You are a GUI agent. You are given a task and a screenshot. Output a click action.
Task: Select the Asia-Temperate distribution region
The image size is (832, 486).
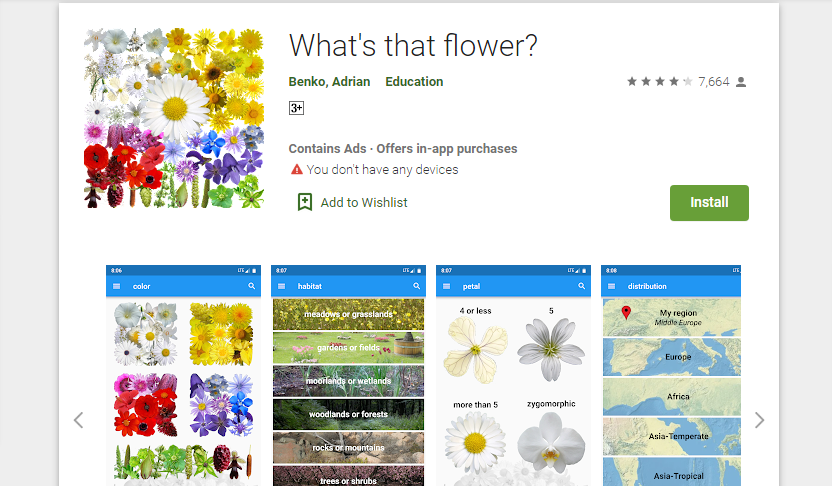672,436
